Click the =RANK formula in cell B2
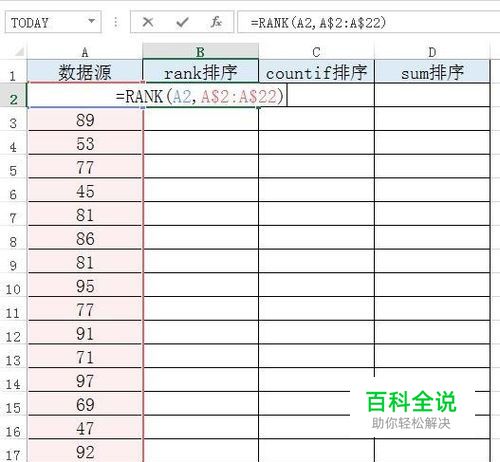The height and width of the screenshot is (462, 500). 200,97
